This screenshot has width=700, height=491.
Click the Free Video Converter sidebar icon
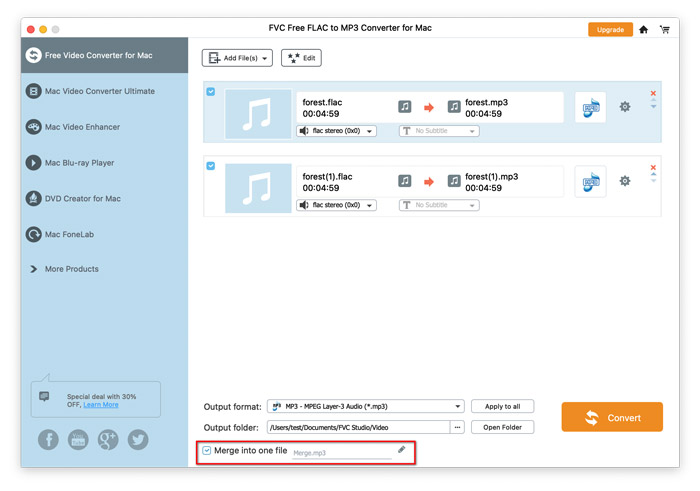tap(33, 55)
